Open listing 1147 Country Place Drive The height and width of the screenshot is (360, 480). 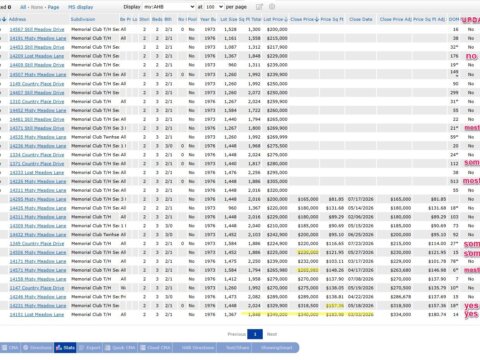pyautogui.click(x=37, y=288)
